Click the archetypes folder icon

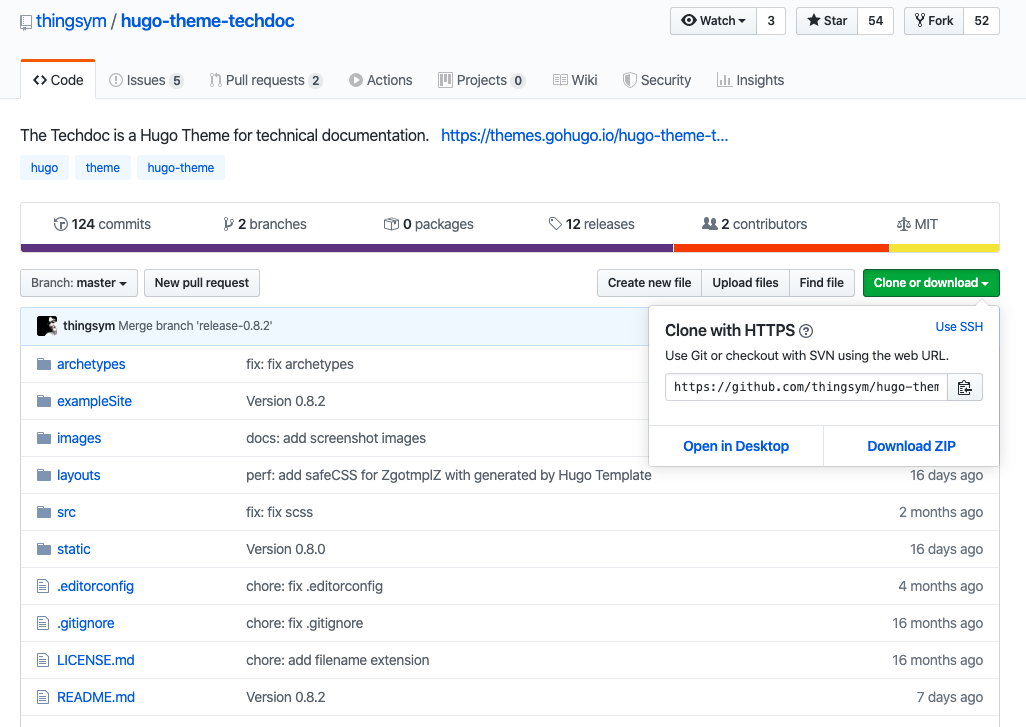(x=44, y=364)
